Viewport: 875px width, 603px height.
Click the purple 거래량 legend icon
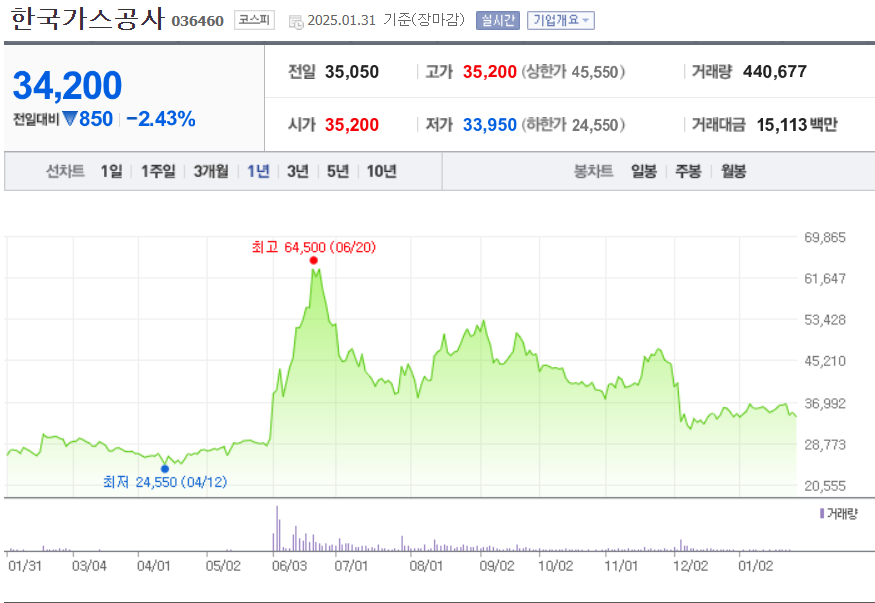(x=822, y=513)
